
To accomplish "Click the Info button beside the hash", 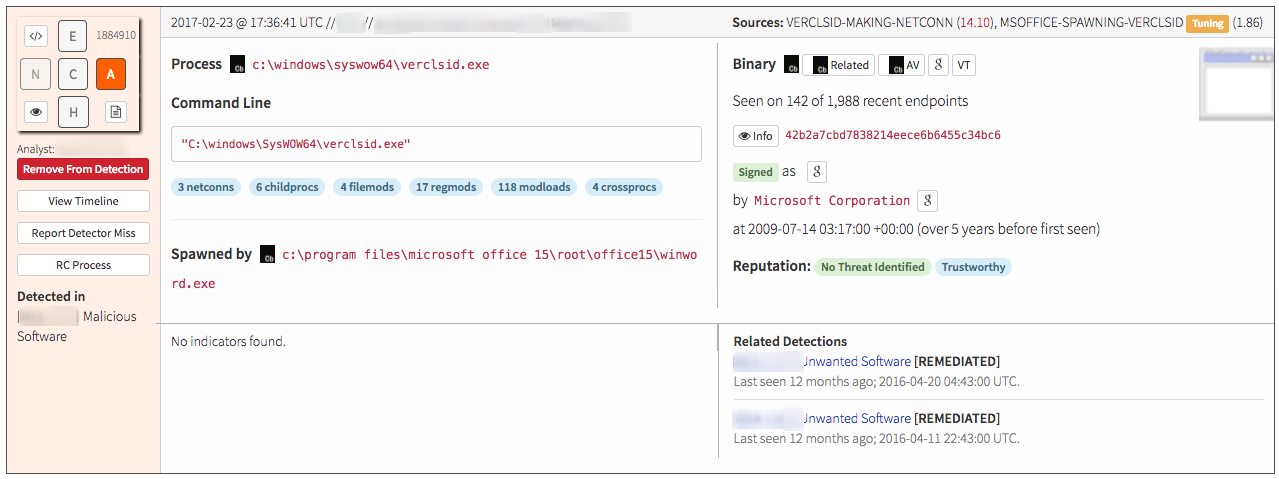I will coord(755,136).
